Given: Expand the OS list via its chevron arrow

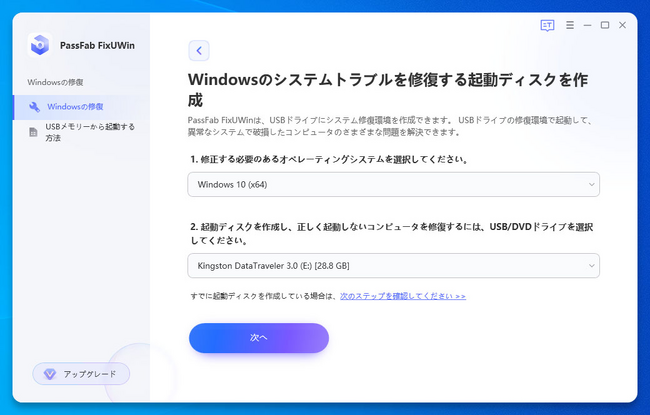Looking at the screenshot, I should (x=592, y=184).
